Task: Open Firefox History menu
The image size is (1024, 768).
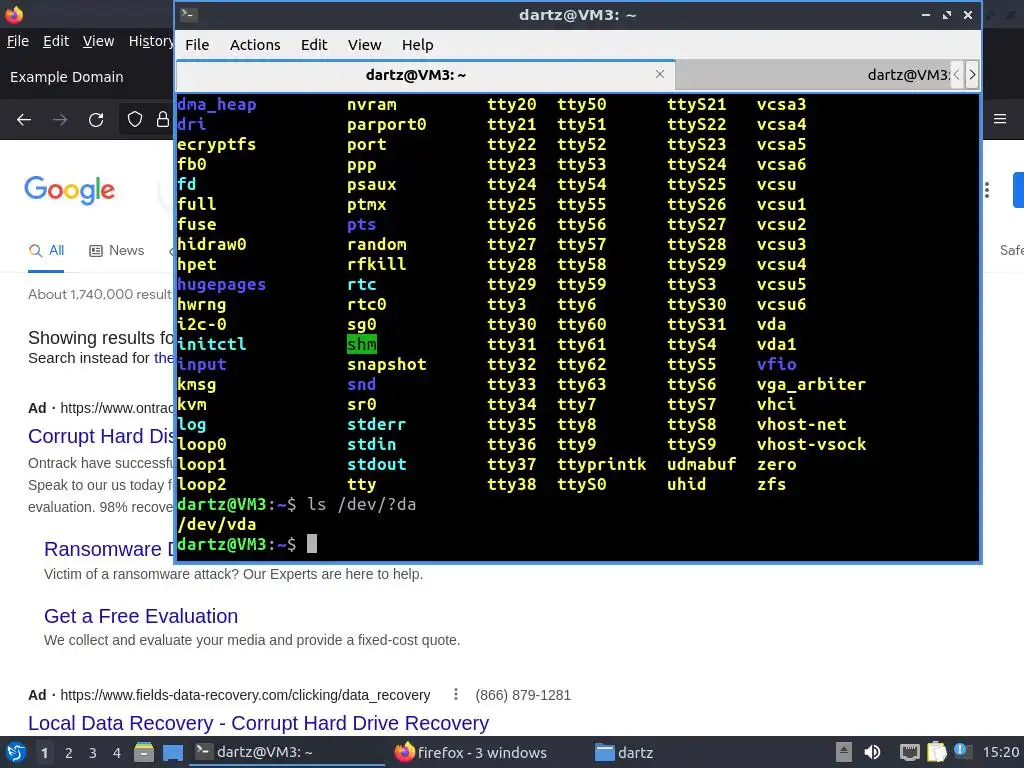Action: [151, 41]
